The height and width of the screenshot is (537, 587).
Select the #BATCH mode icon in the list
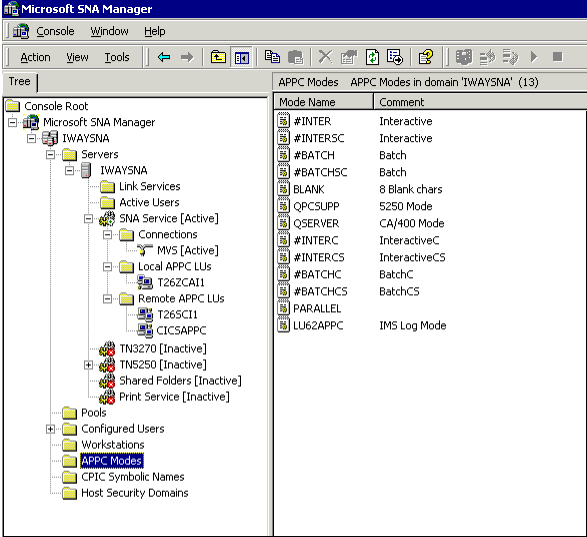coord(283,155)
